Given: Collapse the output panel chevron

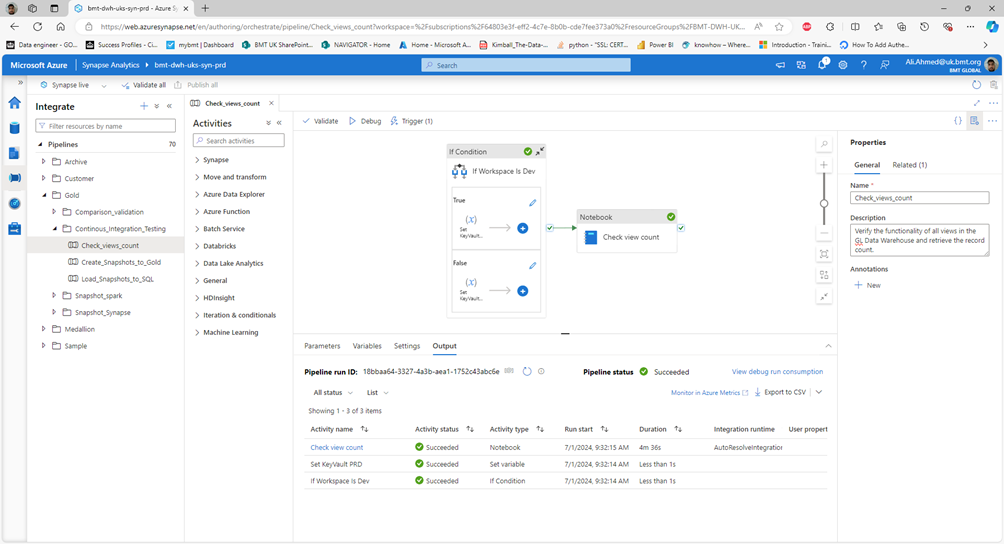Looking at the screenshot, I should [x=828, y=346].
